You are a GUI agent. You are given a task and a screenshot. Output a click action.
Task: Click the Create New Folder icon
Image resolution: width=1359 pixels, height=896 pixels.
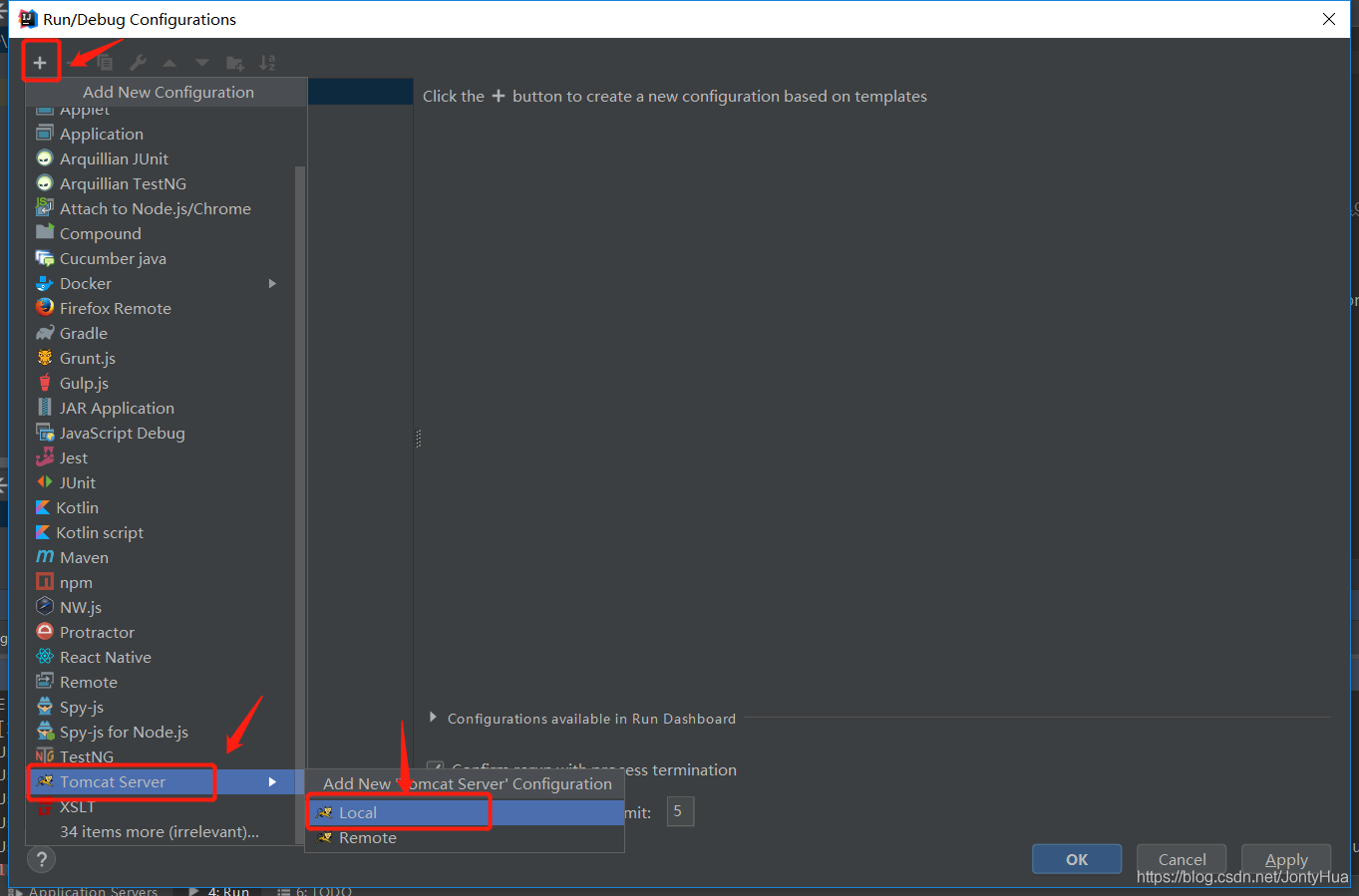(x=235, y=62)
